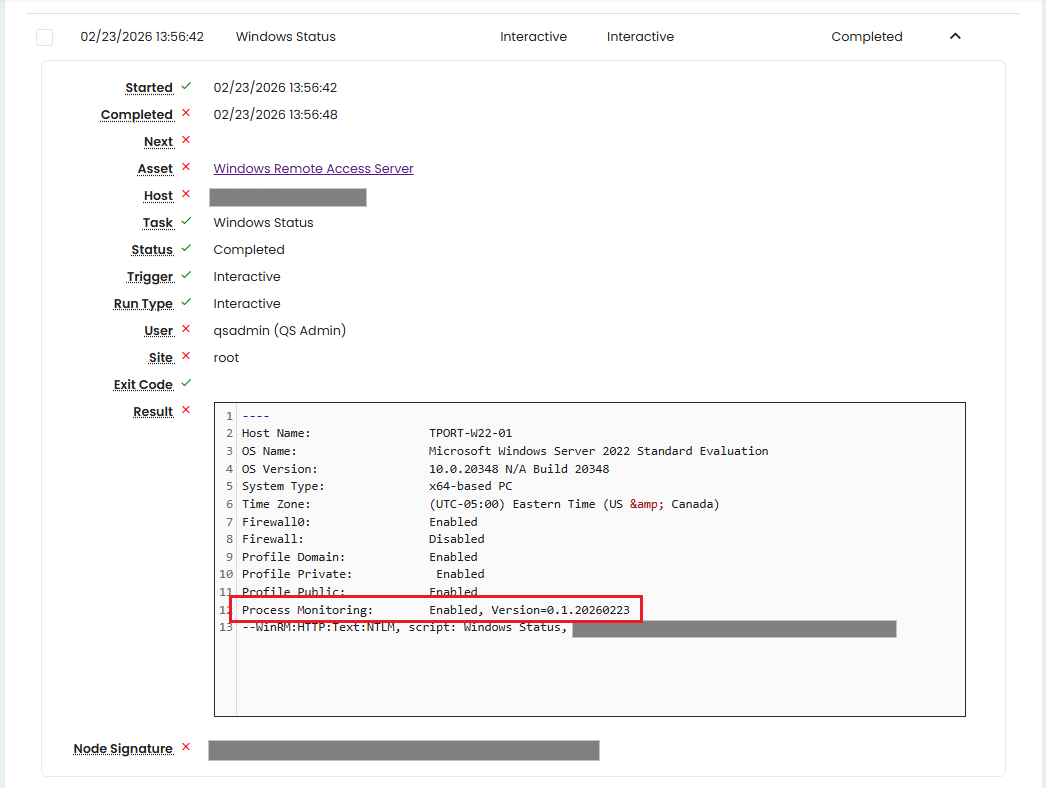The image size is (1046, 788).
Task: Select the Windows Status row checkbox
Action: (44, 37)
